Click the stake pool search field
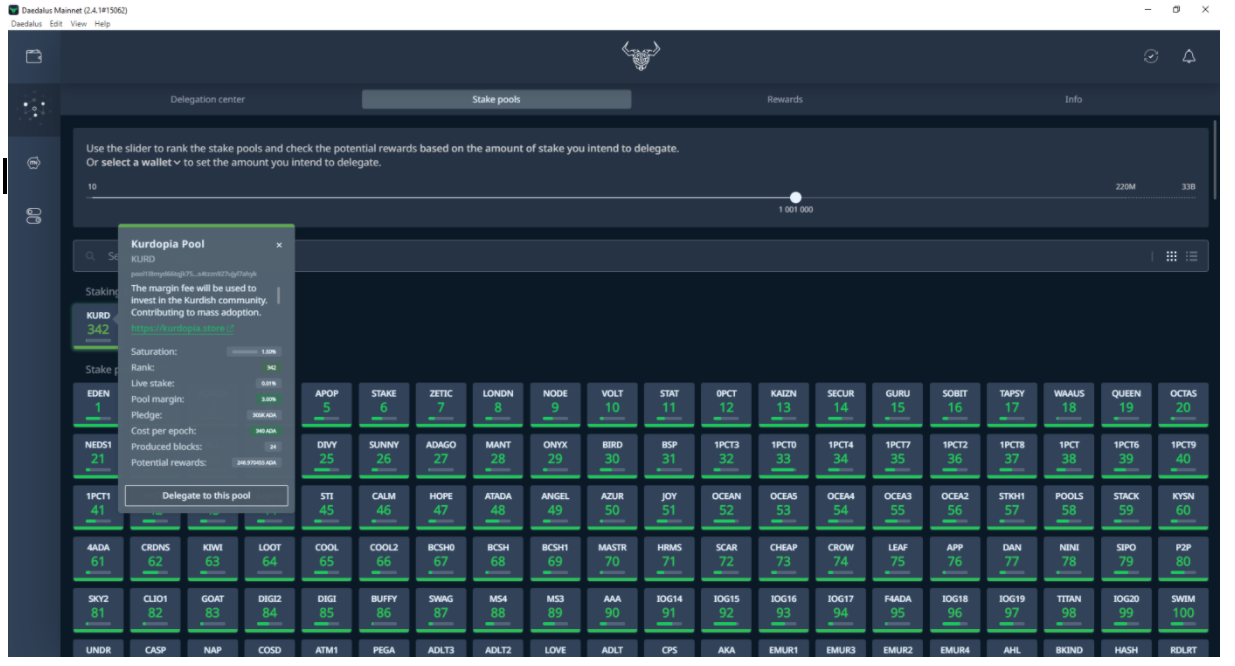 click(x=640, y=257)
